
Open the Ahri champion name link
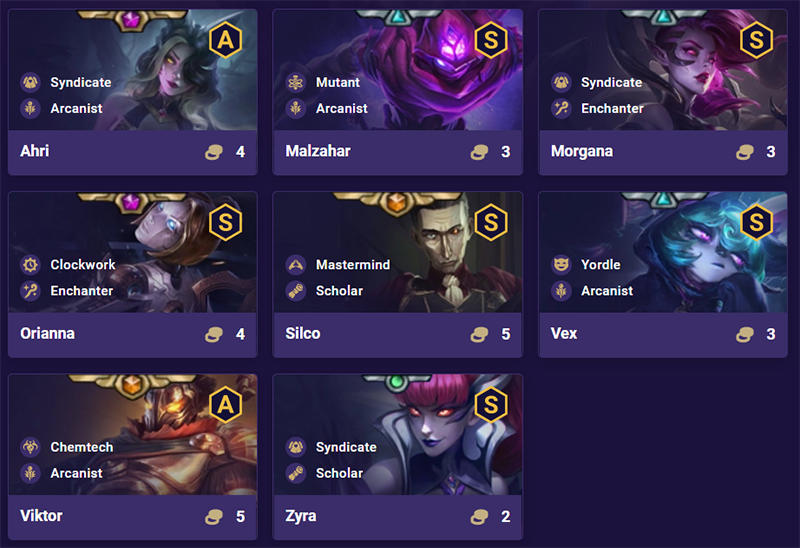pyautogui.click(x=35, y=151)
